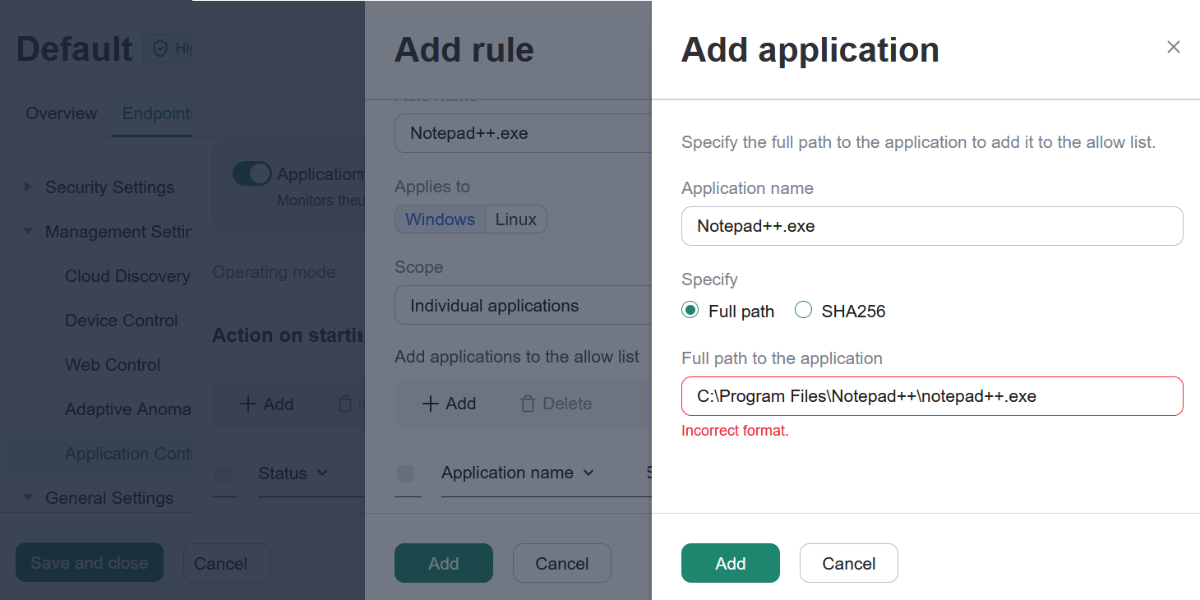
Task: Expand the Security Settings tree node
Action: pos(28,187)
